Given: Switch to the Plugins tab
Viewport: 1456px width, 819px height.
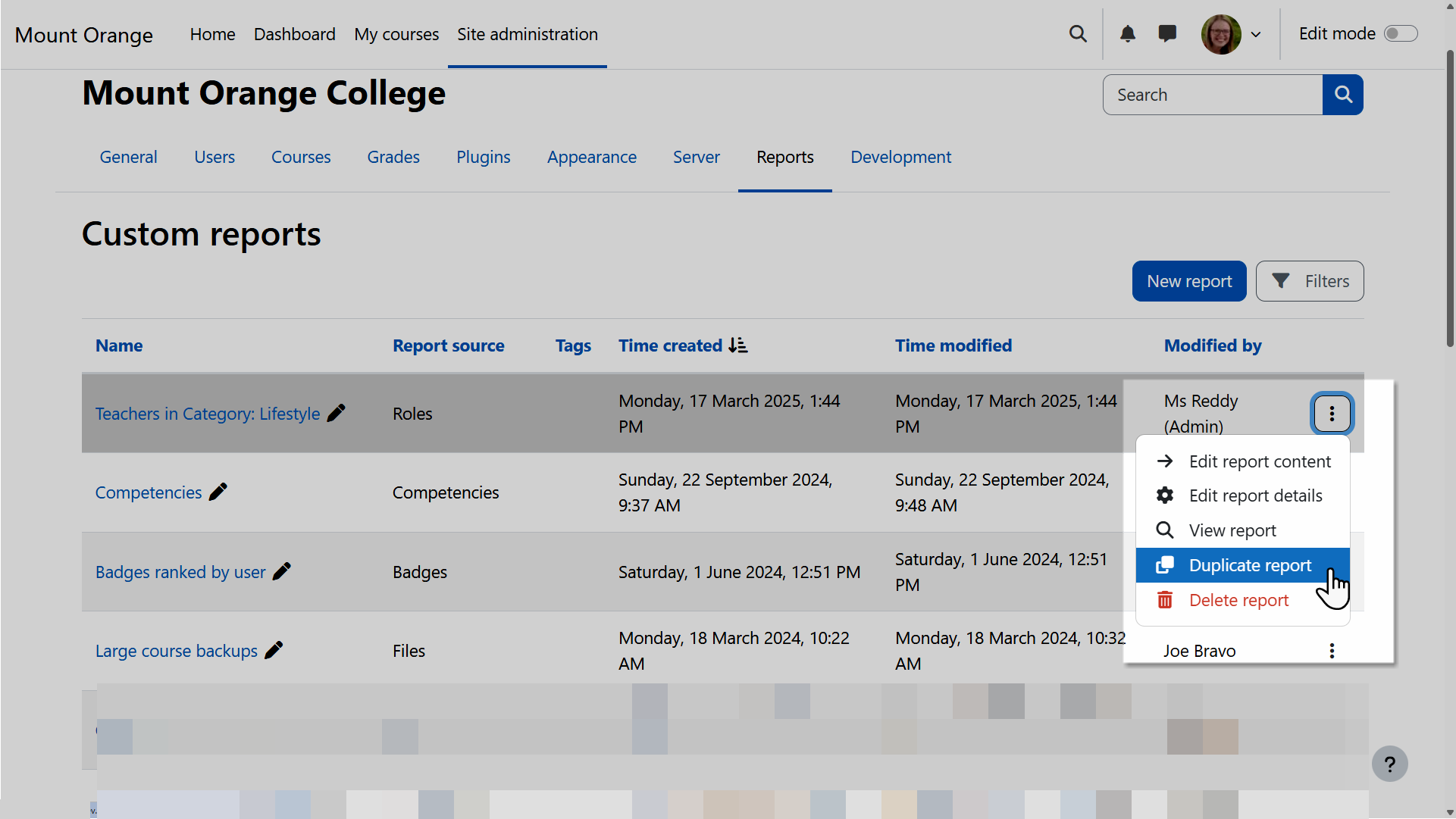Looking at the screenshot, I should 483,157.
